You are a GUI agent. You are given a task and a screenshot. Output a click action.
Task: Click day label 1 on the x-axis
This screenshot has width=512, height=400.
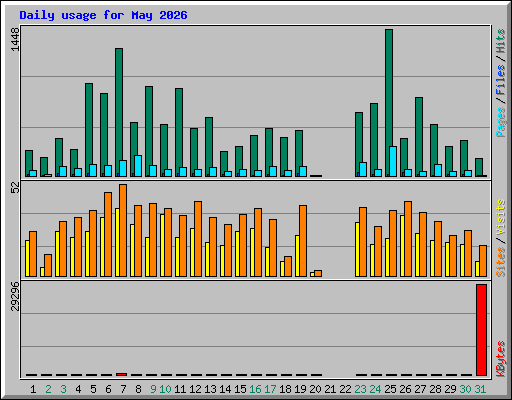pos(33,389)
